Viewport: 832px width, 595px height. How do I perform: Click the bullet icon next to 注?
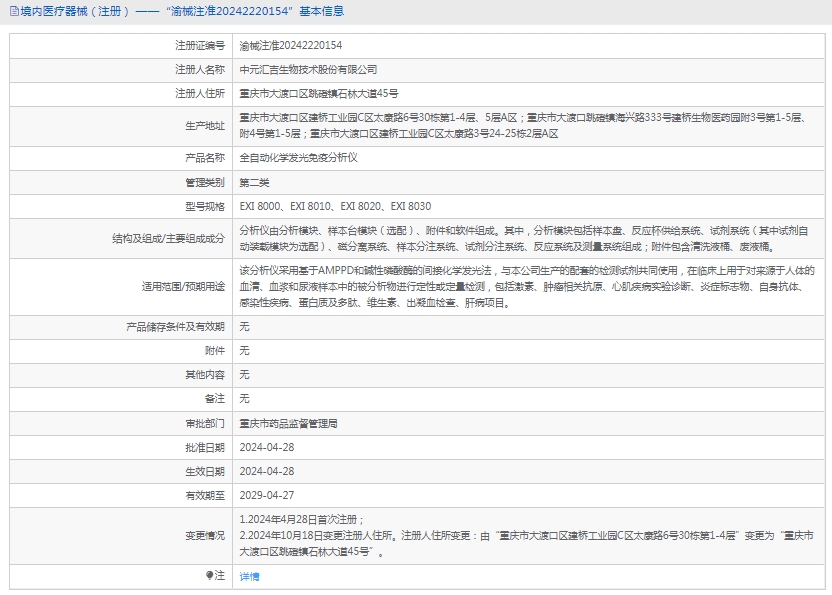coord(210,575)
